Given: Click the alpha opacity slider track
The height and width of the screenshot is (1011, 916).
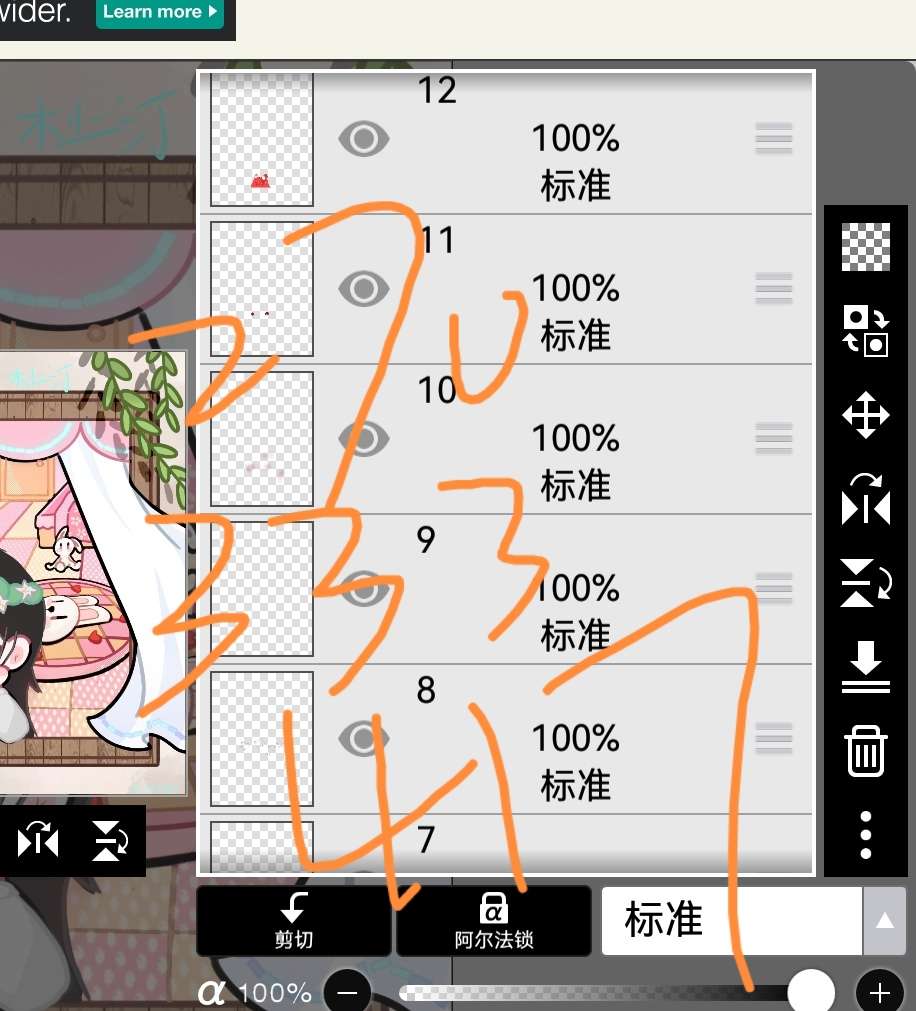Looking at the screenshot, I should 593,992.
